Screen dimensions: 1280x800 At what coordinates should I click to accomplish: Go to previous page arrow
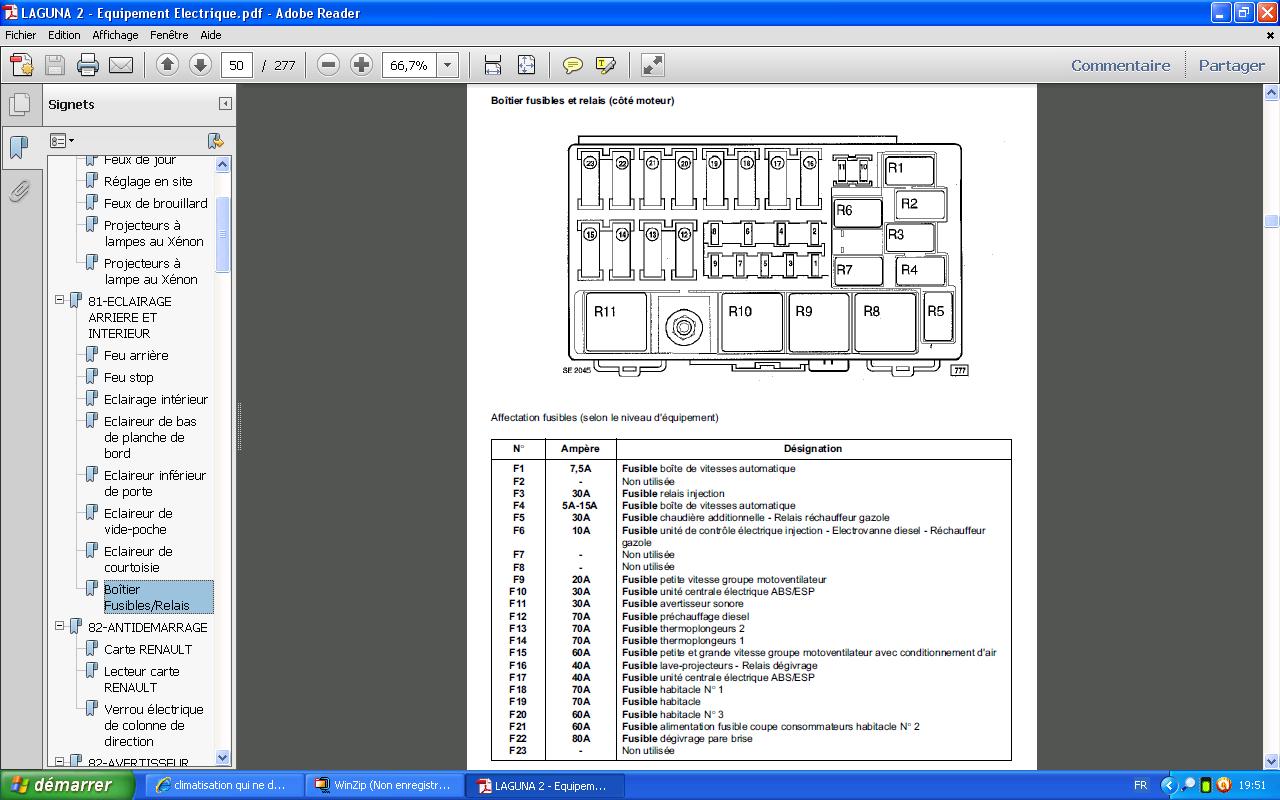(167, 65)
